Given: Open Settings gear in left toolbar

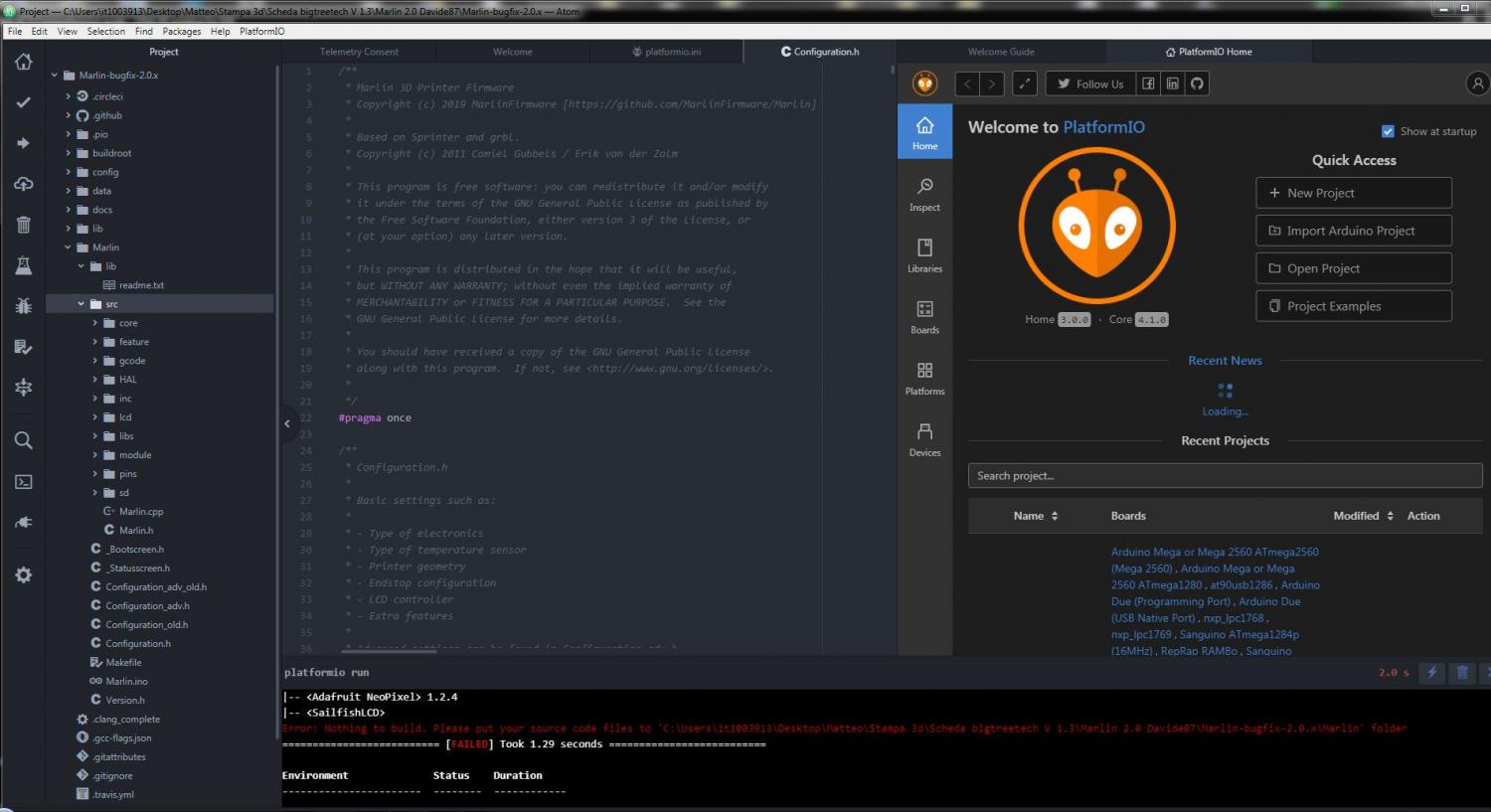Looking at the screenshot, I should (23, 575).
